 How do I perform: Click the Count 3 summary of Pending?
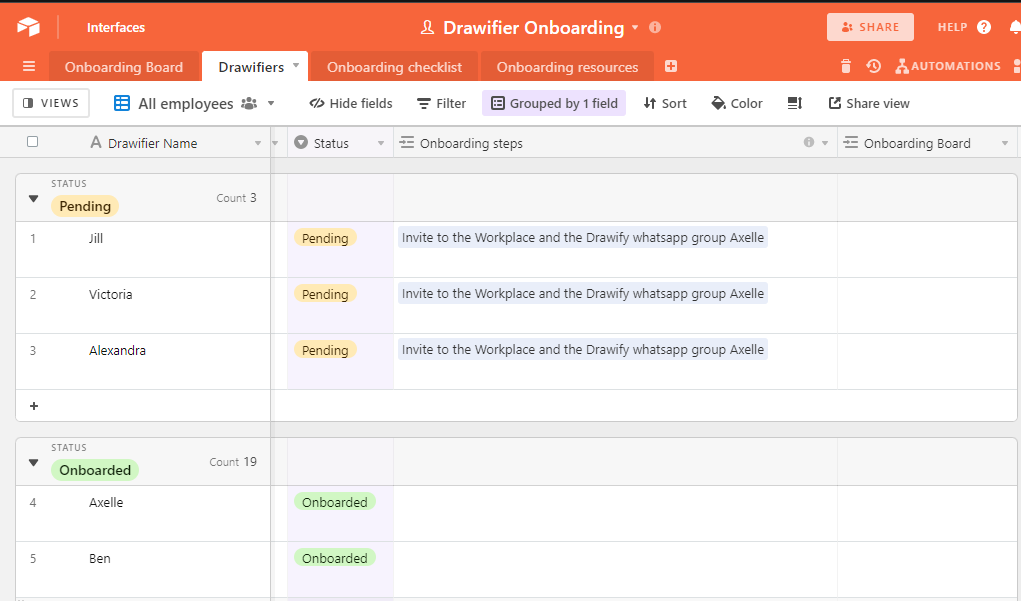point(236,198)
